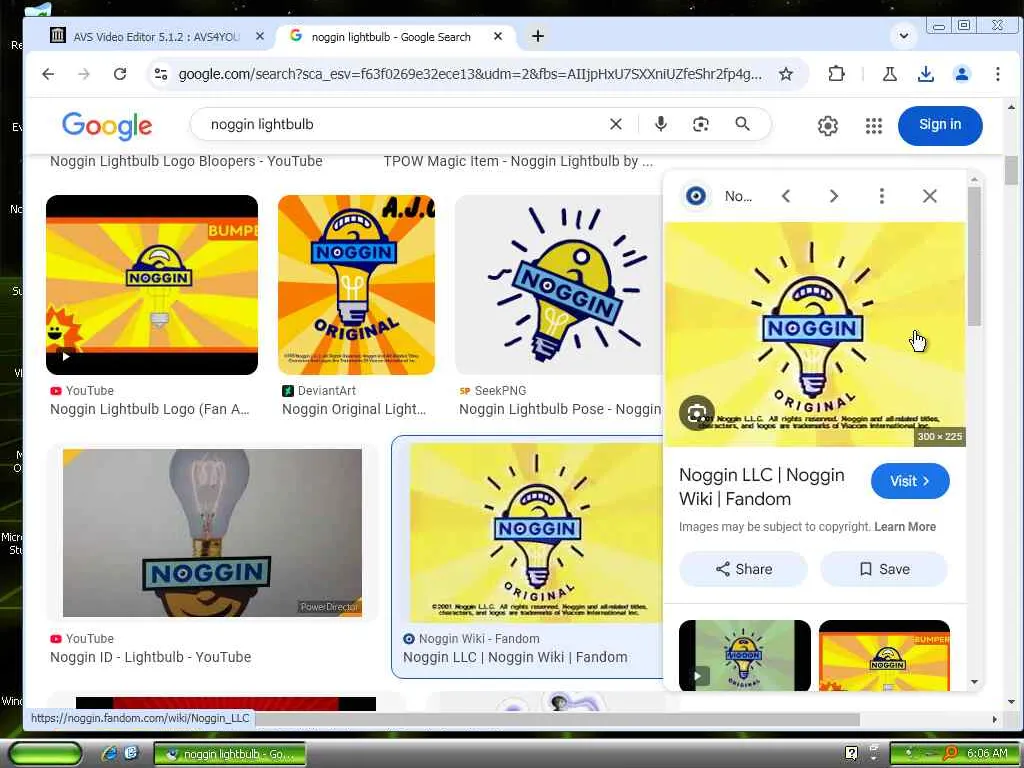This screenshot has height=768, width=1024.
Task: Go back to previous page in browser
Action: point(48,74)
